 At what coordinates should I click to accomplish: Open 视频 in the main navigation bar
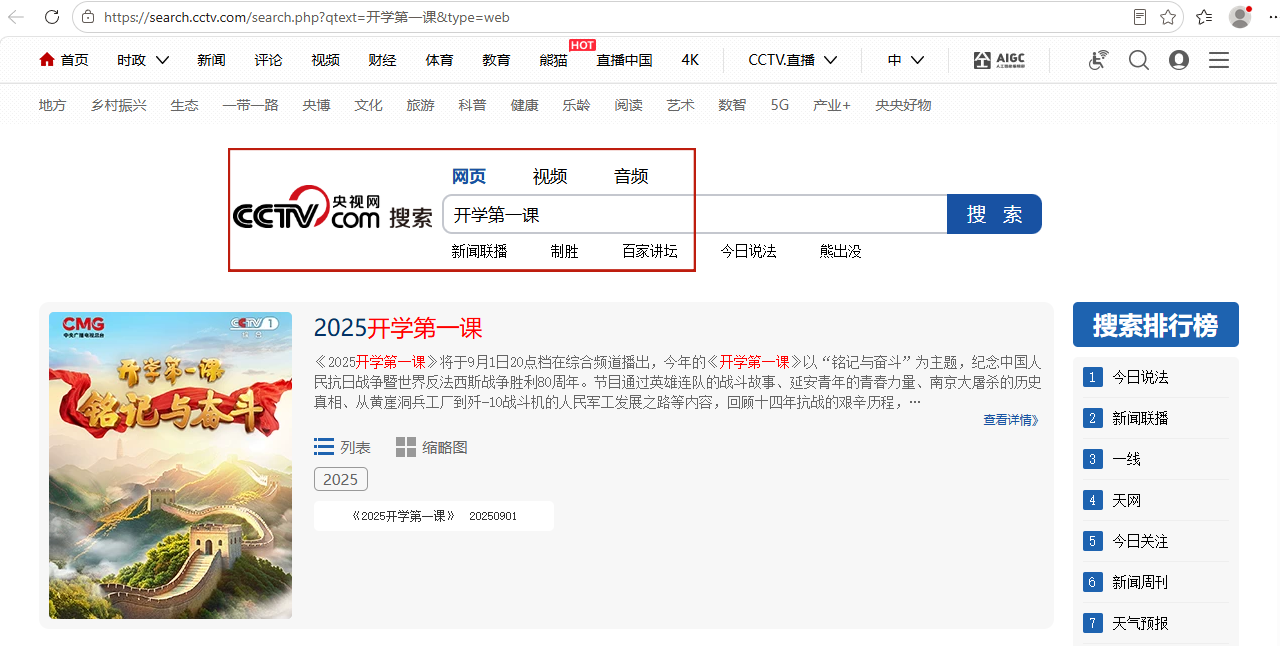pos(325,60)
